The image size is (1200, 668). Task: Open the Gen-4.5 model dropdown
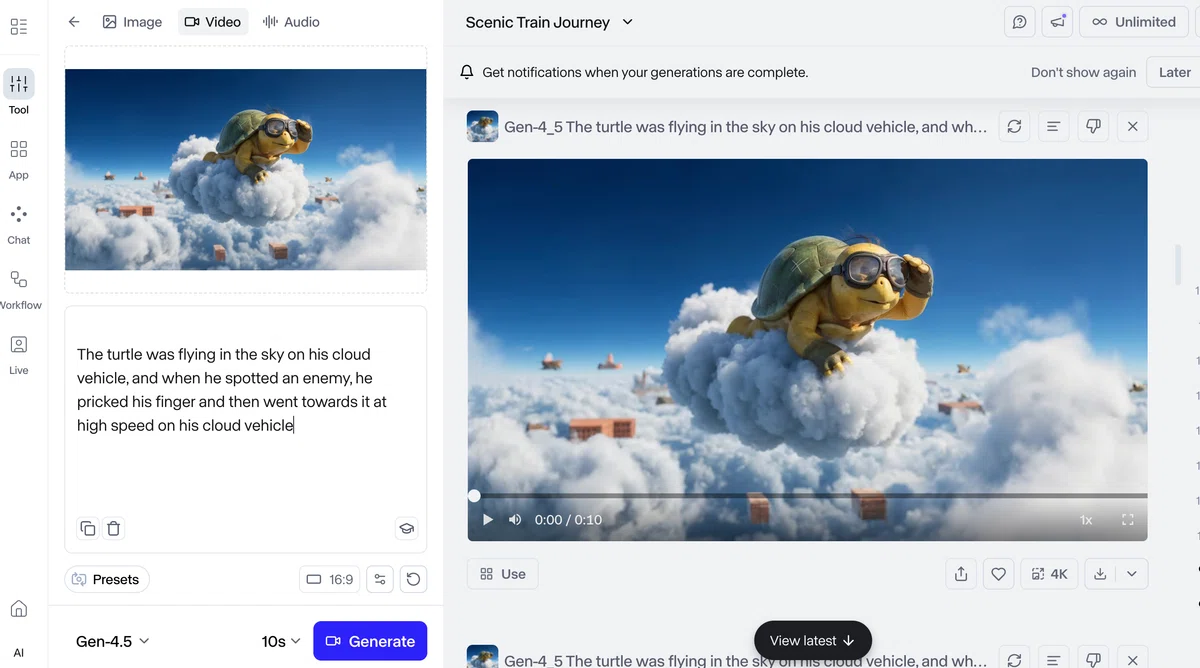click(x=113, y=641)
